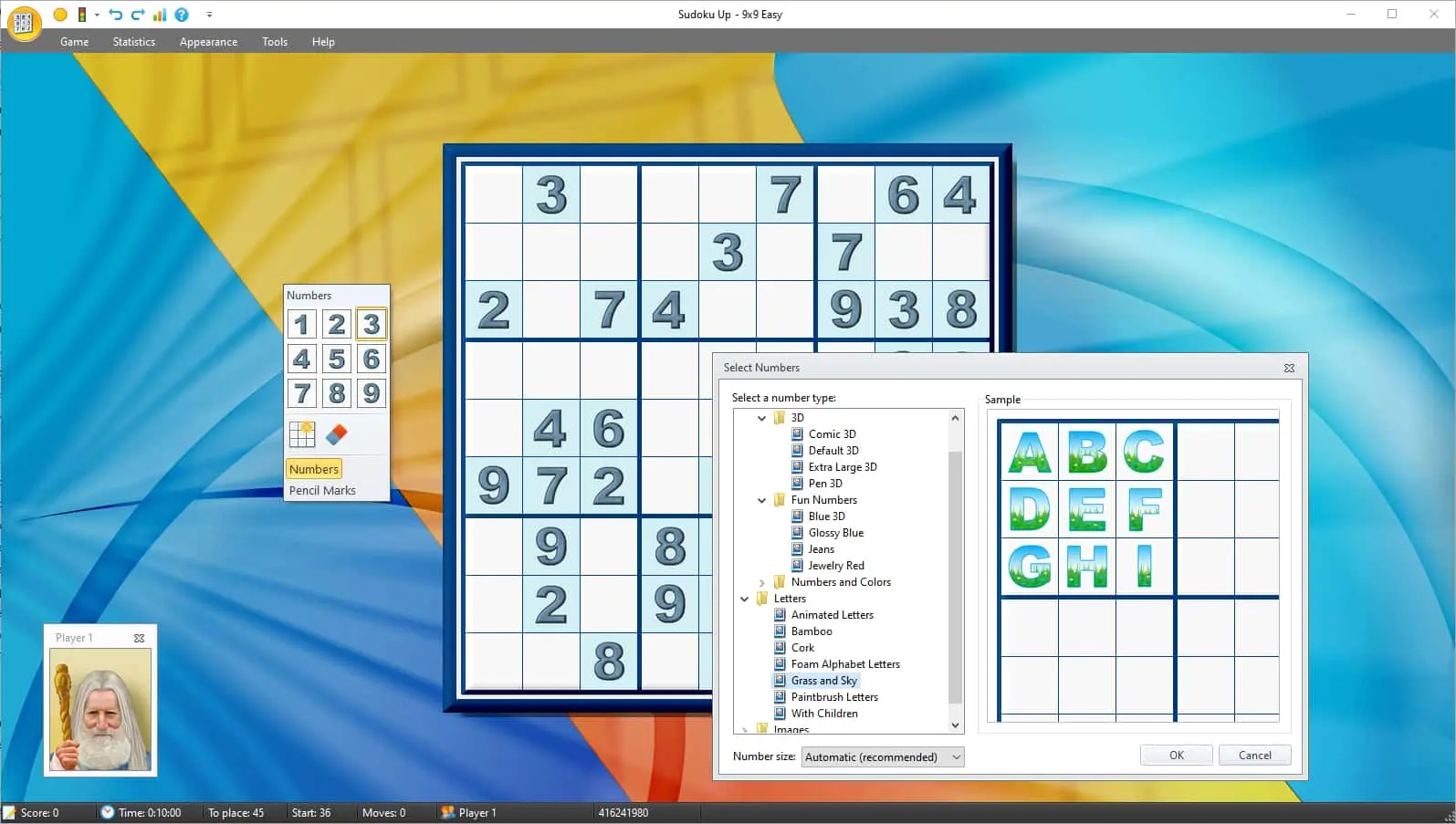Undo the last move
The width and height of the screenshot is (1456, 824).
116,15
